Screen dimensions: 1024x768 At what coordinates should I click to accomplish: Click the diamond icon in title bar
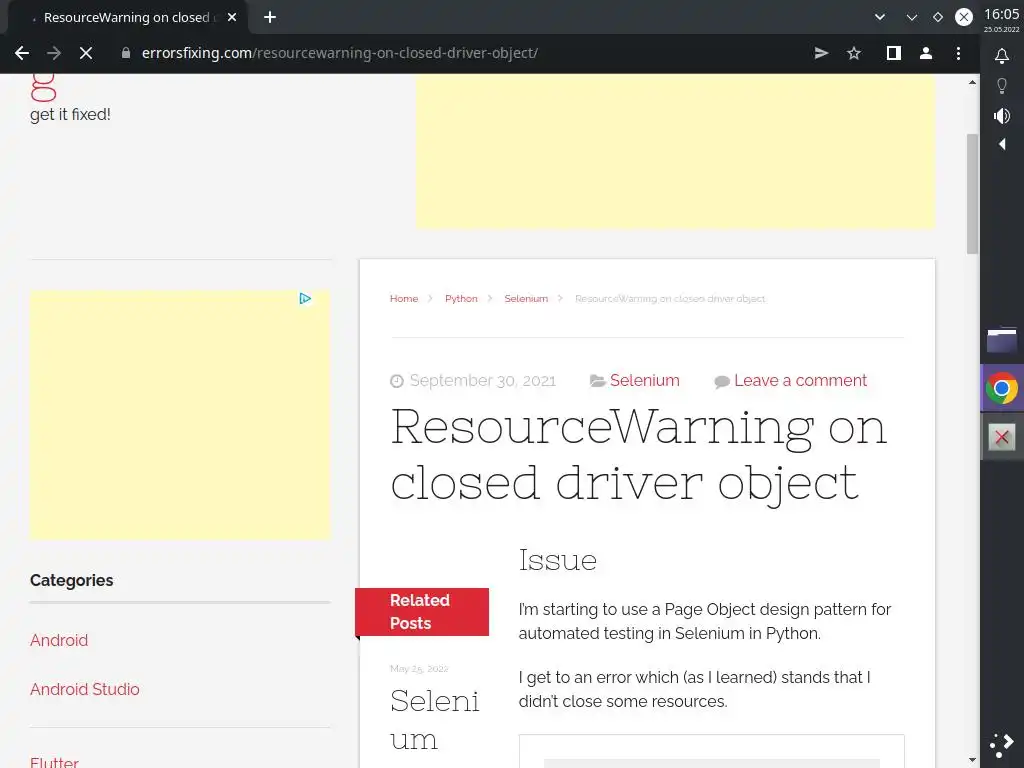coord(938,17)
